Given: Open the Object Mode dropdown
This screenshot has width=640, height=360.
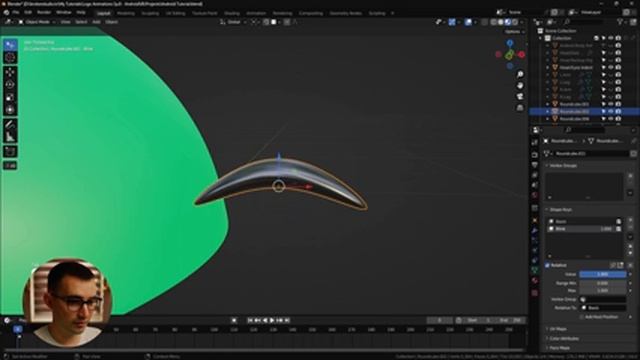Looking at the screenshot, I should pos(37,22).
